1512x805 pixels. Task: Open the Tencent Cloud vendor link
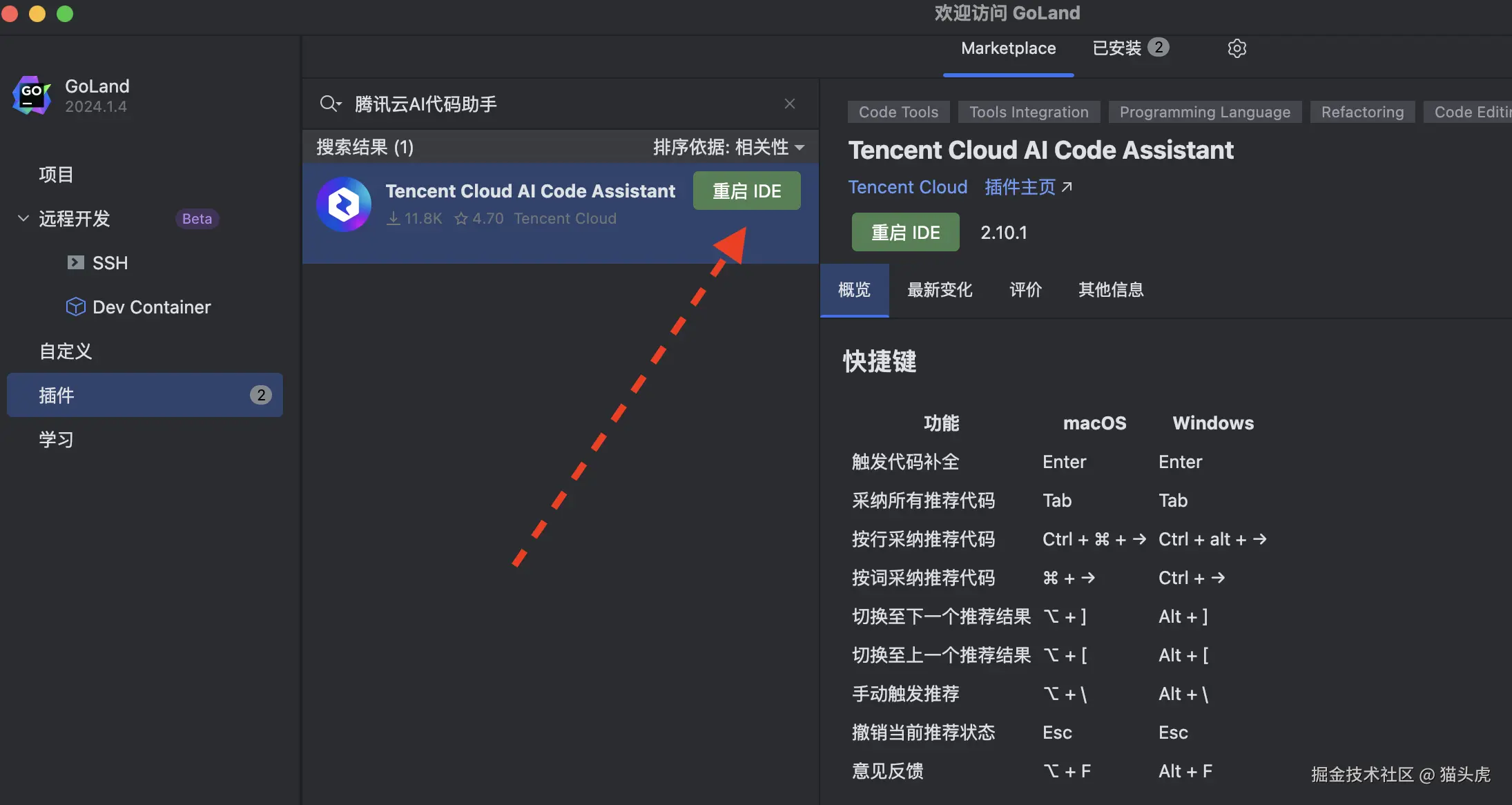tap(907, 187)
